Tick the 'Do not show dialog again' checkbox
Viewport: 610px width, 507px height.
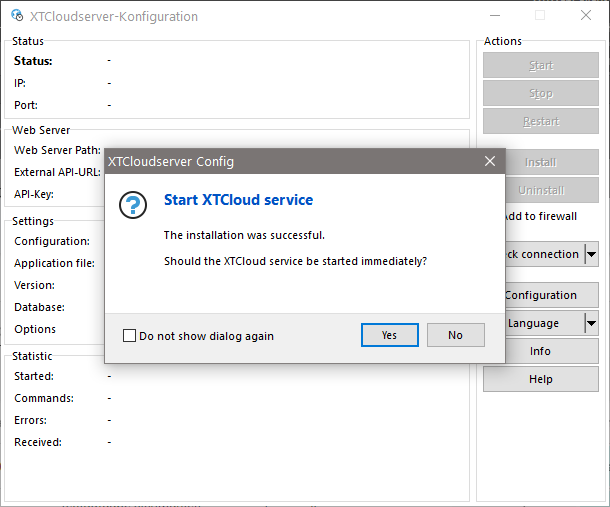tap(129, 335)
